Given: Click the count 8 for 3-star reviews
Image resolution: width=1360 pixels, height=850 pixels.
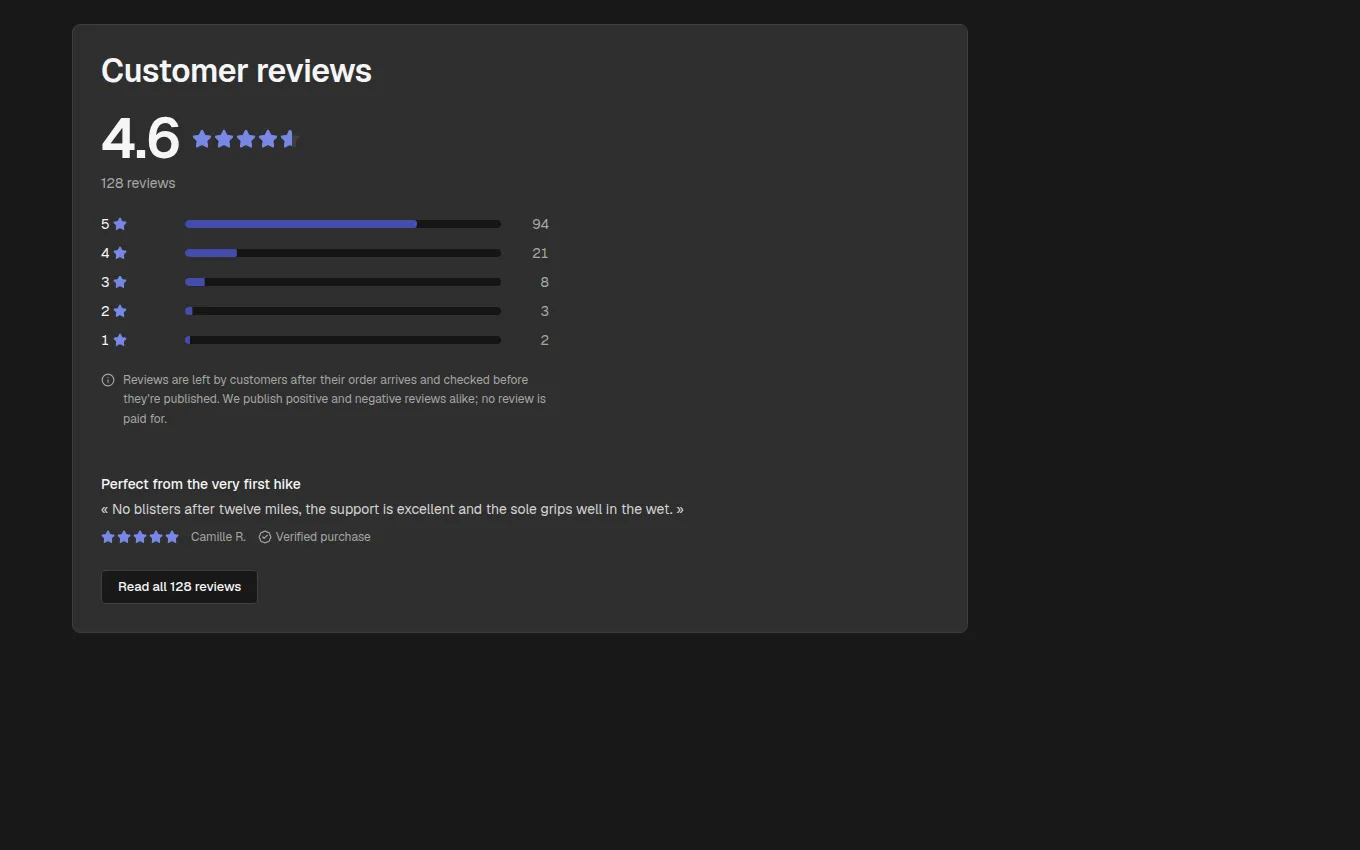Looking at the screenshot, I should point(544,282).
